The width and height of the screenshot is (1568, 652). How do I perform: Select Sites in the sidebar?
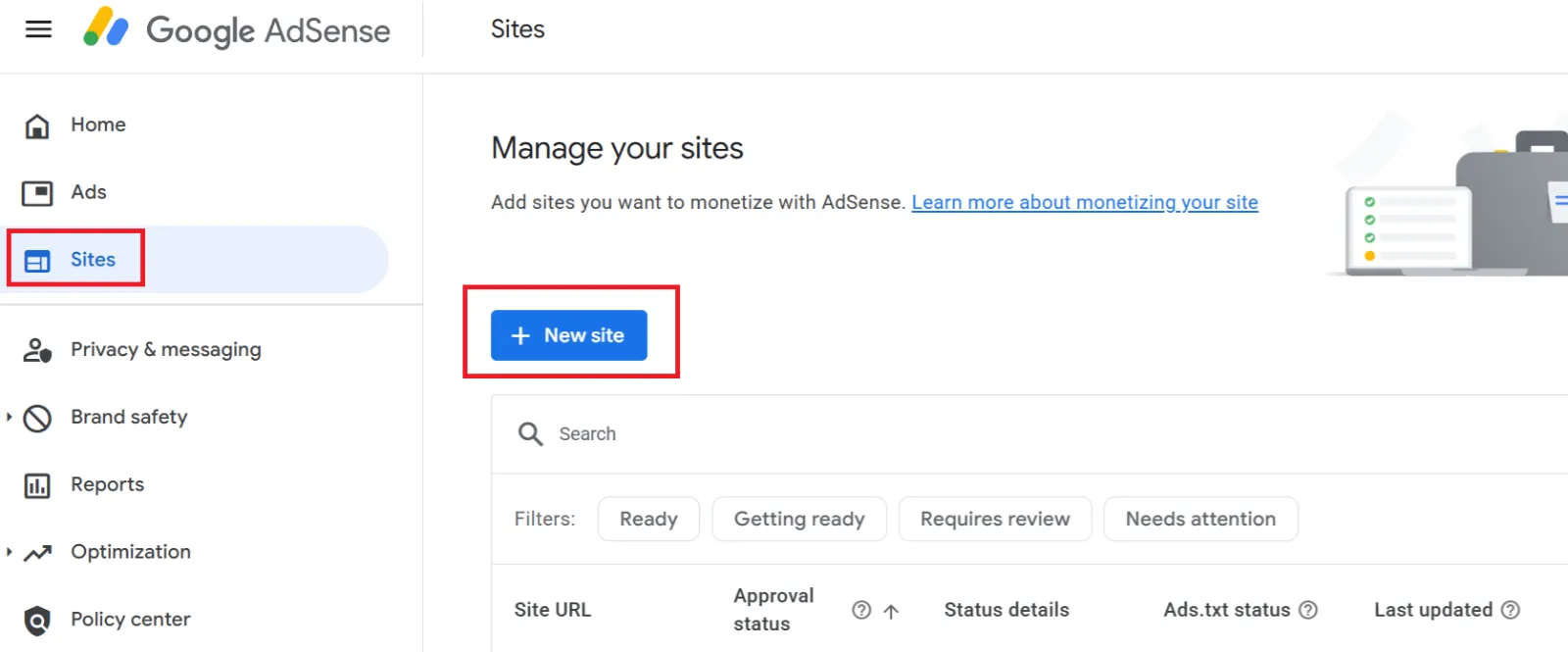point(93,260)
